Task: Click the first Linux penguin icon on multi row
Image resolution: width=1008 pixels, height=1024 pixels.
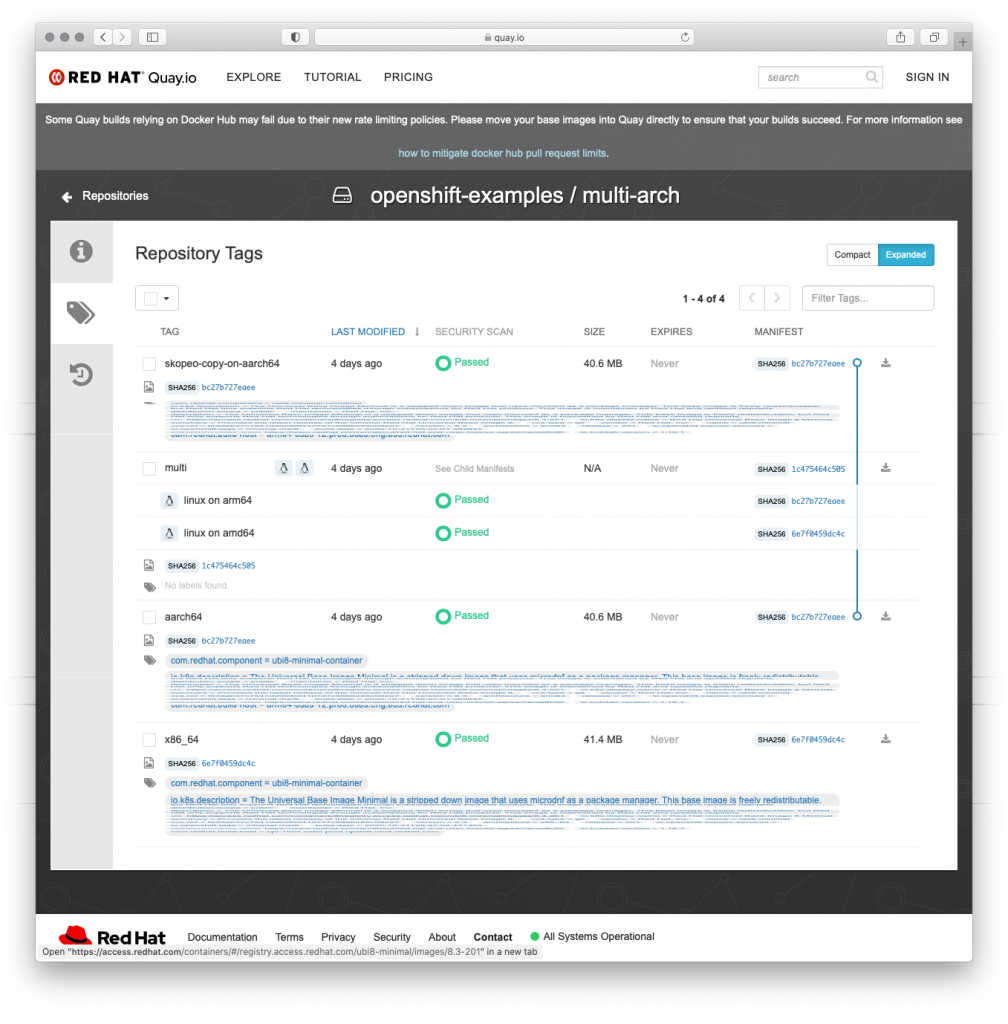Action: [283, 468]
